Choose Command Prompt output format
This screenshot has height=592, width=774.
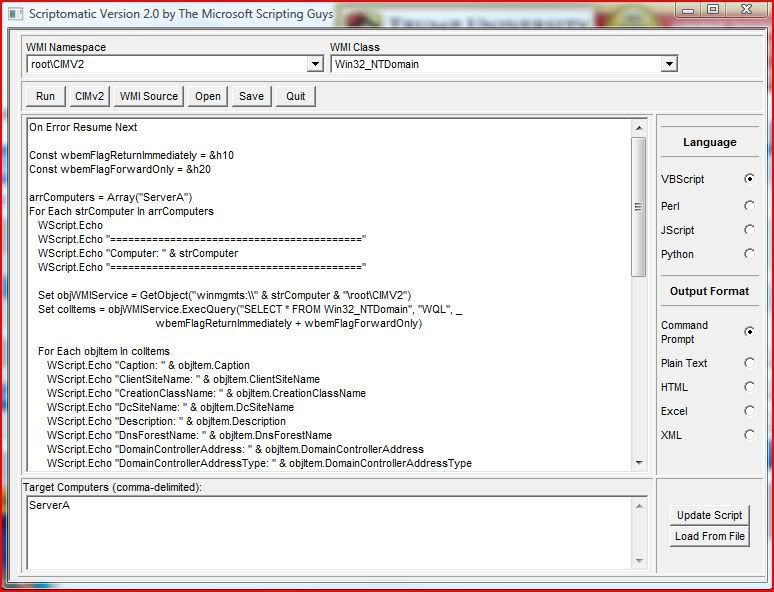tap(749, 331)
